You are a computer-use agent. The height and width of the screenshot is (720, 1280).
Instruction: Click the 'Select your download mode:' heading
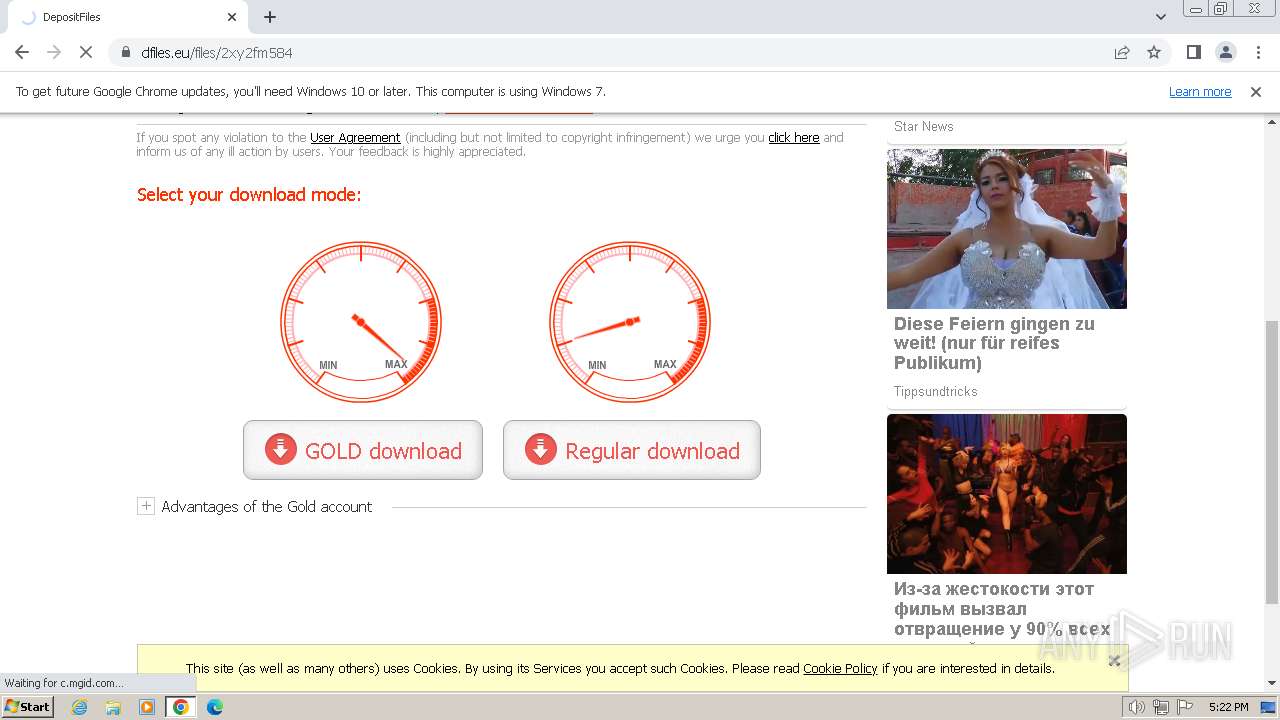tap(249, 195)
